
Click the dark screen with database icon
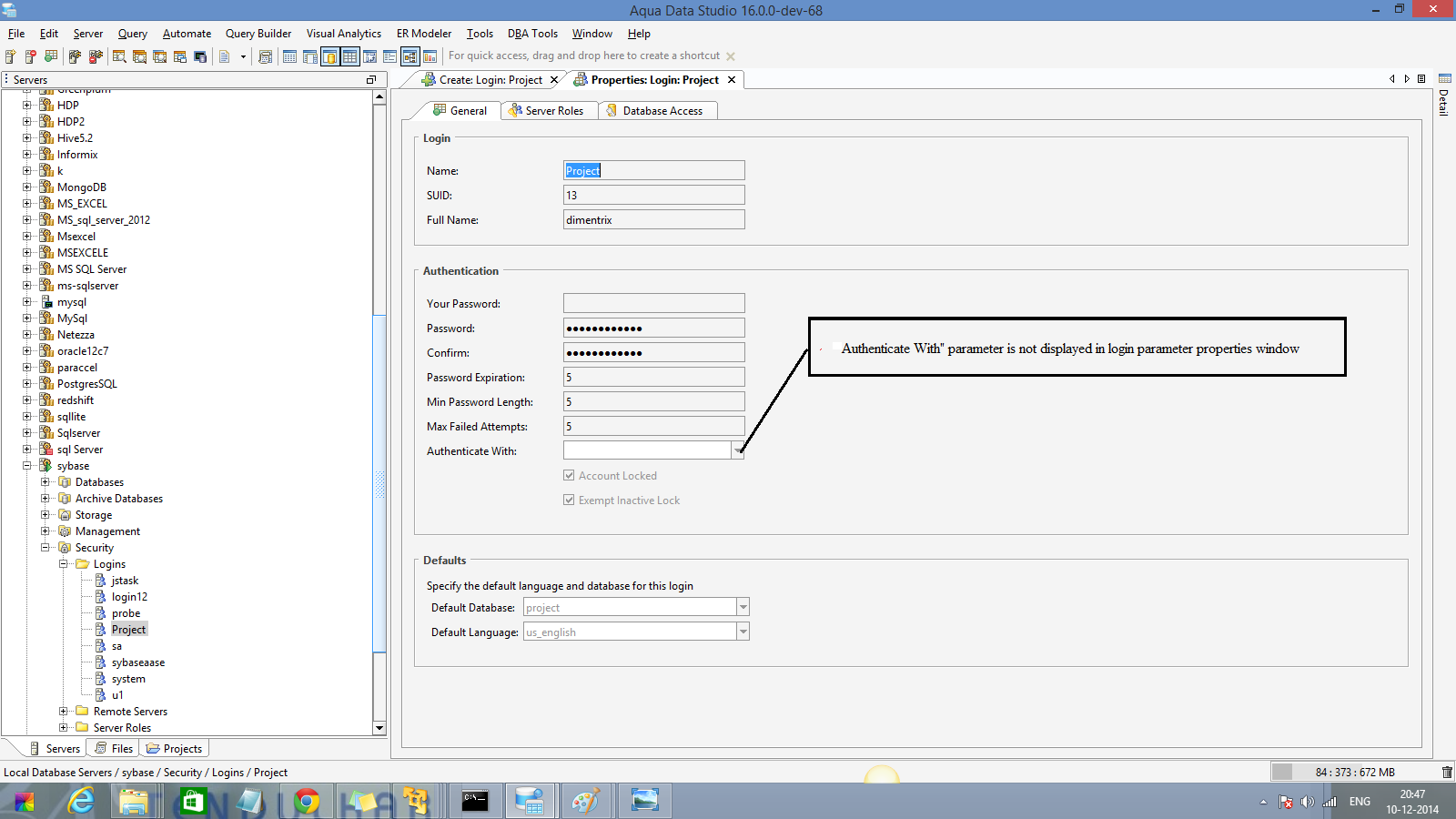(x=200, y=56)
